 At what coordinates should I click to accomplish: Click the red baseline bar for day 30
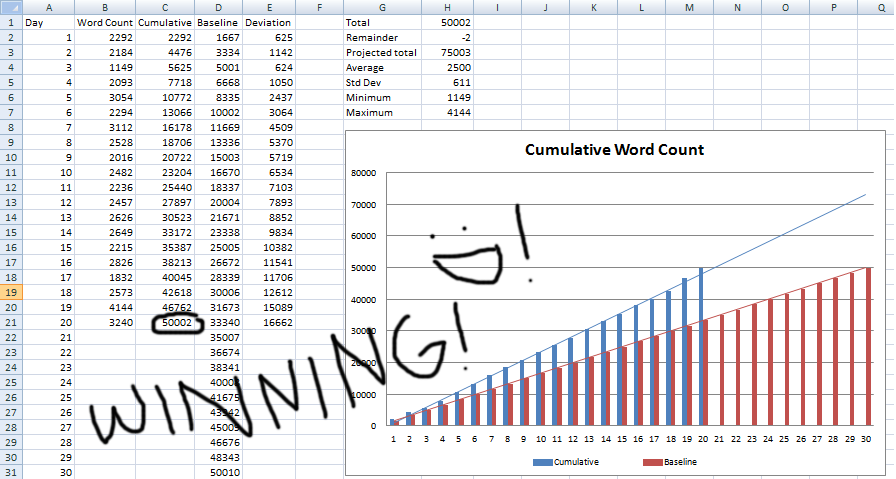[869, 346]
